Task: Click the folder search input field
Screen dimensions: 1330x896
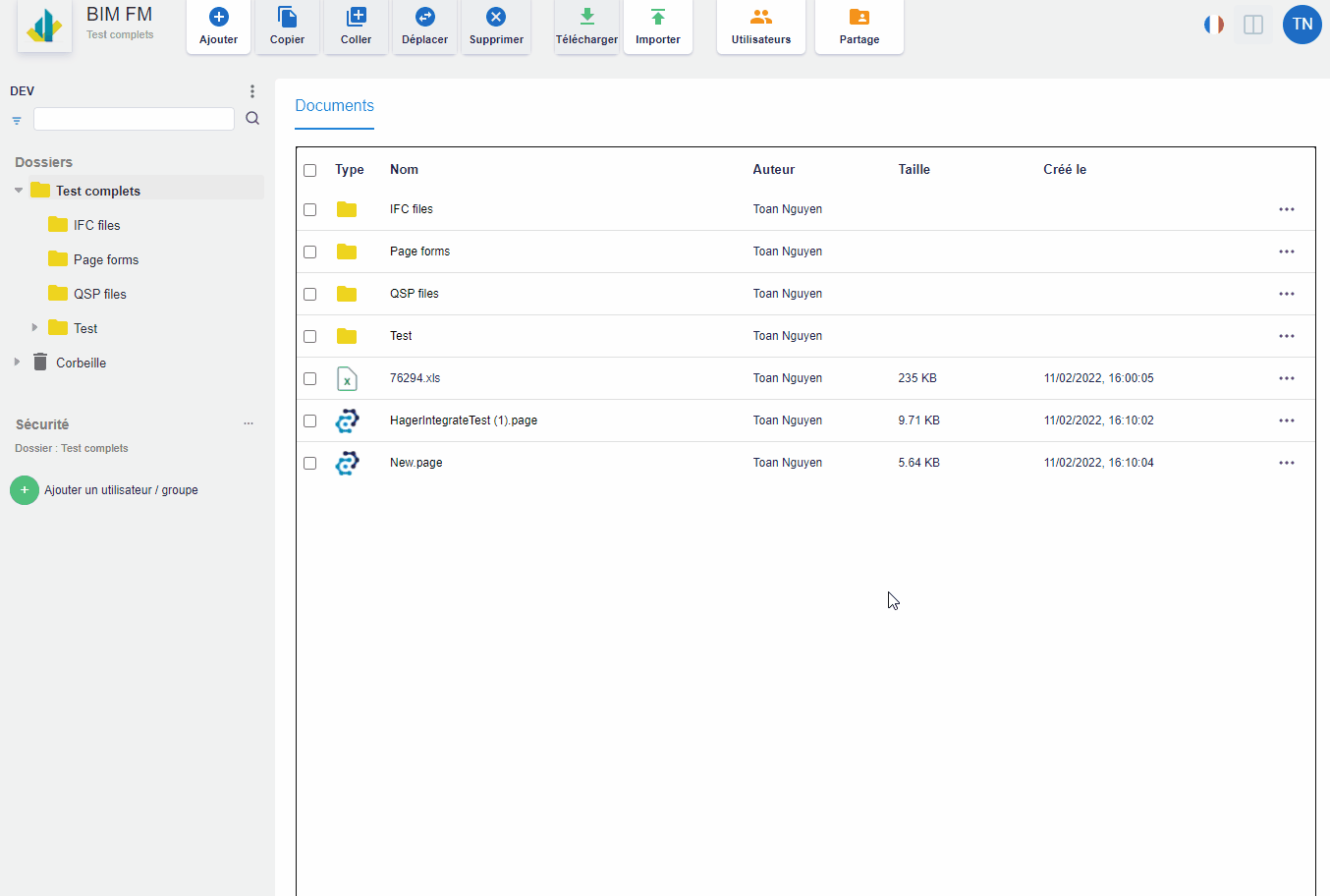Action: [x=134, y=119]
